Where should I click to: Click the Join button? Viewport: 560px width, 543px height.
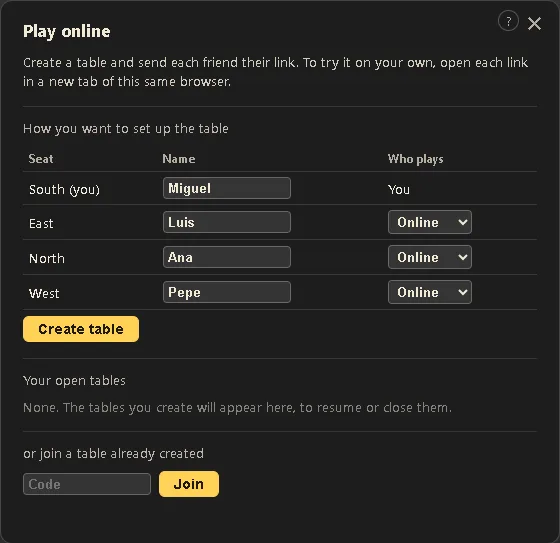(189, 484)
